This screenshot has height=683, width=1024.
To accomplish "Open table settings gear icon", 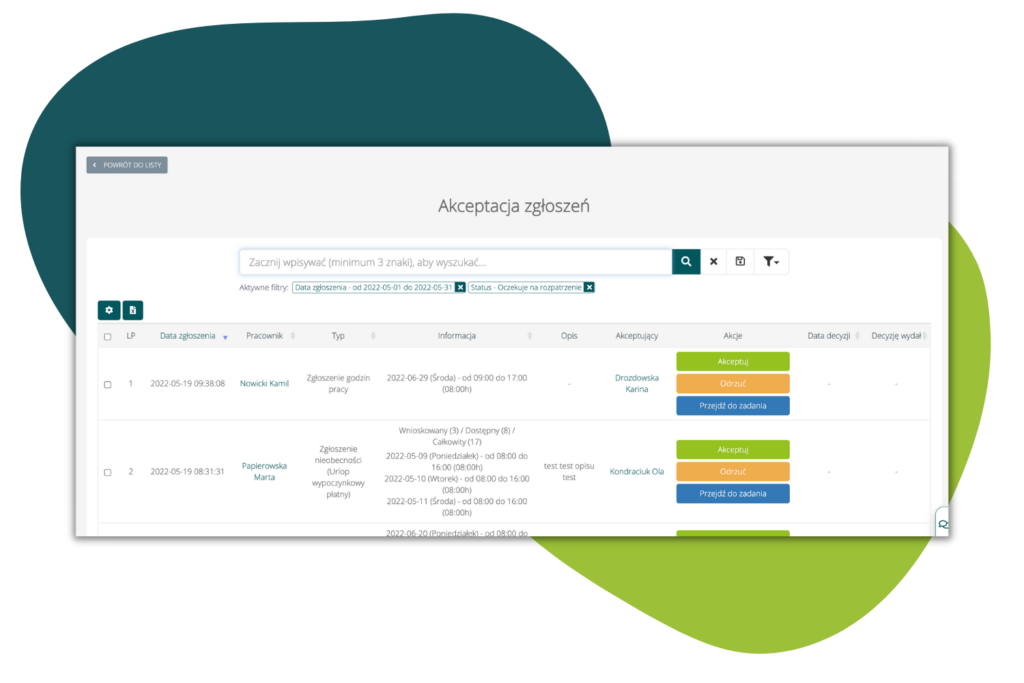I will coord(108,310).
